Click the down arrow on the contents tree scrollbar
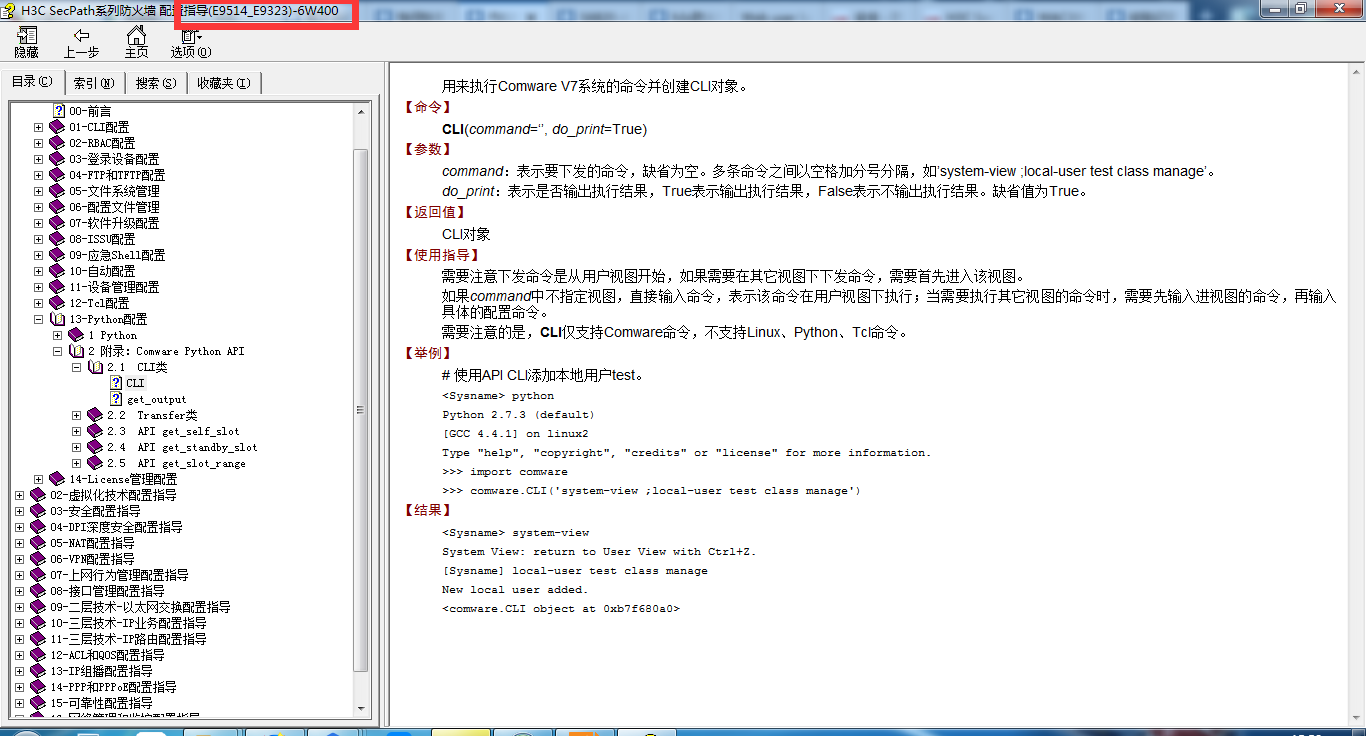Screen dimensions: 1366x736 pos(361,709)
